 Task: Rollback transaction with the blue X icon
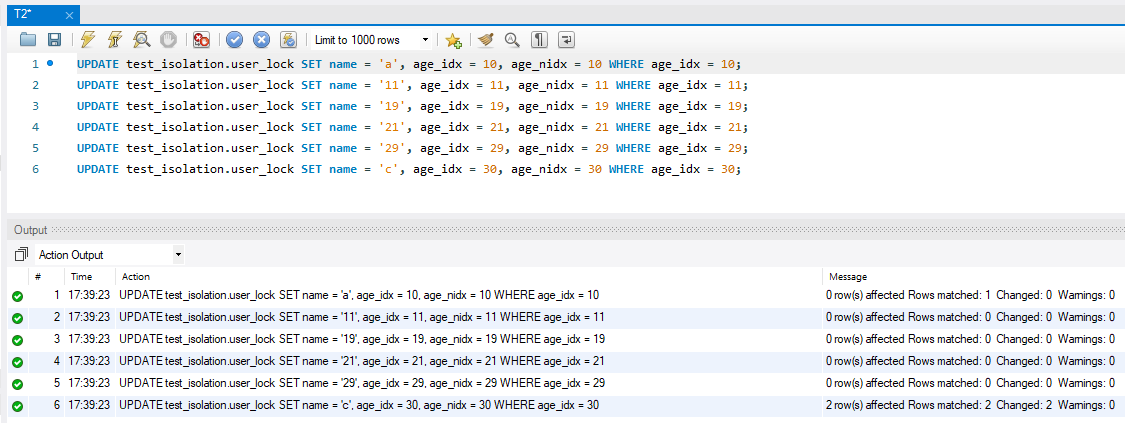262,39
